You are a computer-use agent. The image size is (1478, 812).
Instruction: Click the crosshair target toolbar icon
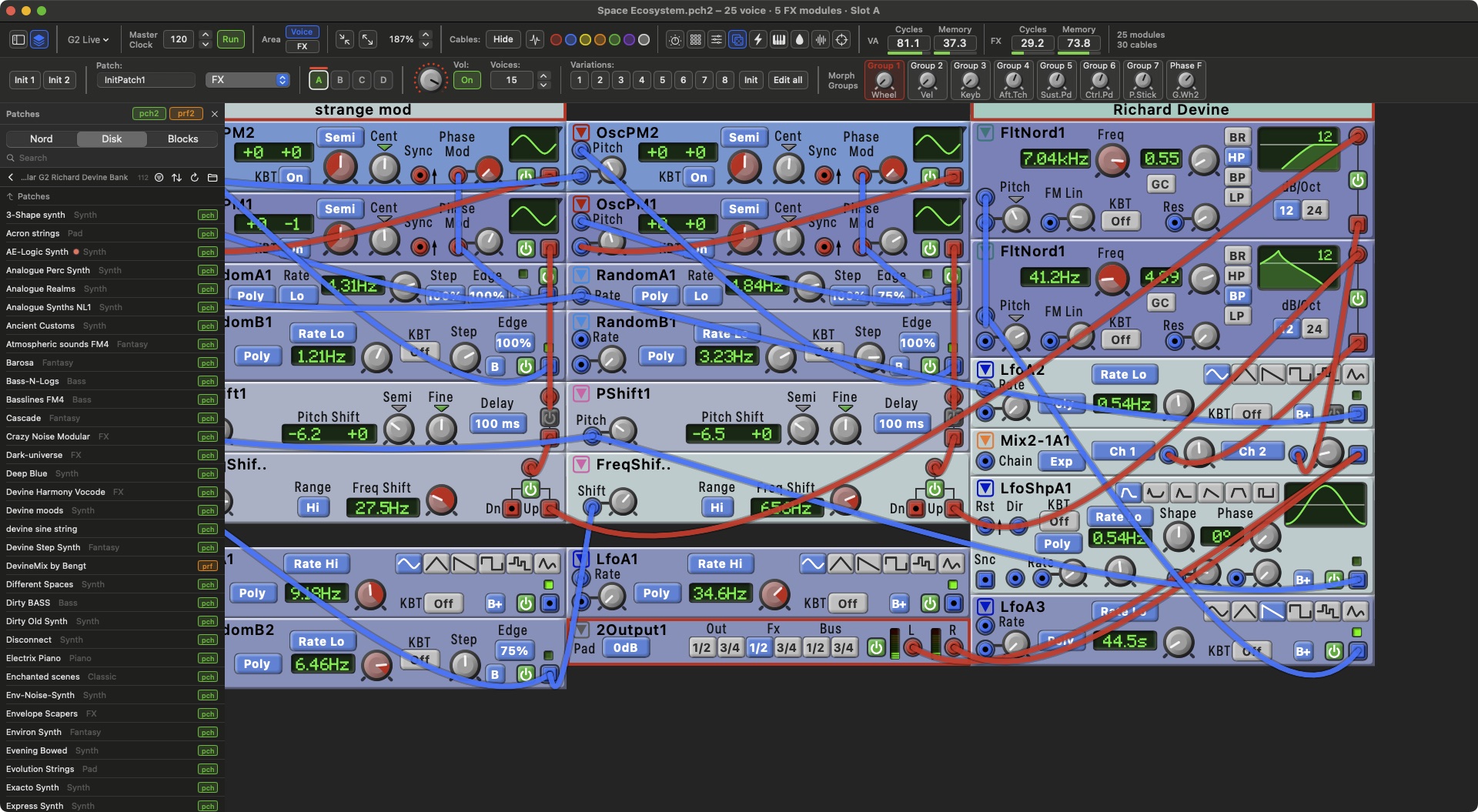[x=841, y=39]
